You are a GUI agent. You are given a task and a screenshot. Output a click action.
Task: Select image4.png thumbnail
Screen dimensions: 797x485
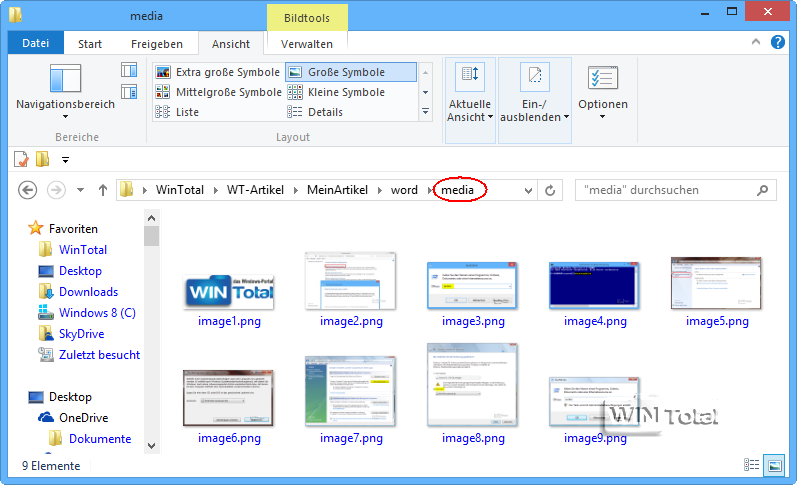coord(594,285)
